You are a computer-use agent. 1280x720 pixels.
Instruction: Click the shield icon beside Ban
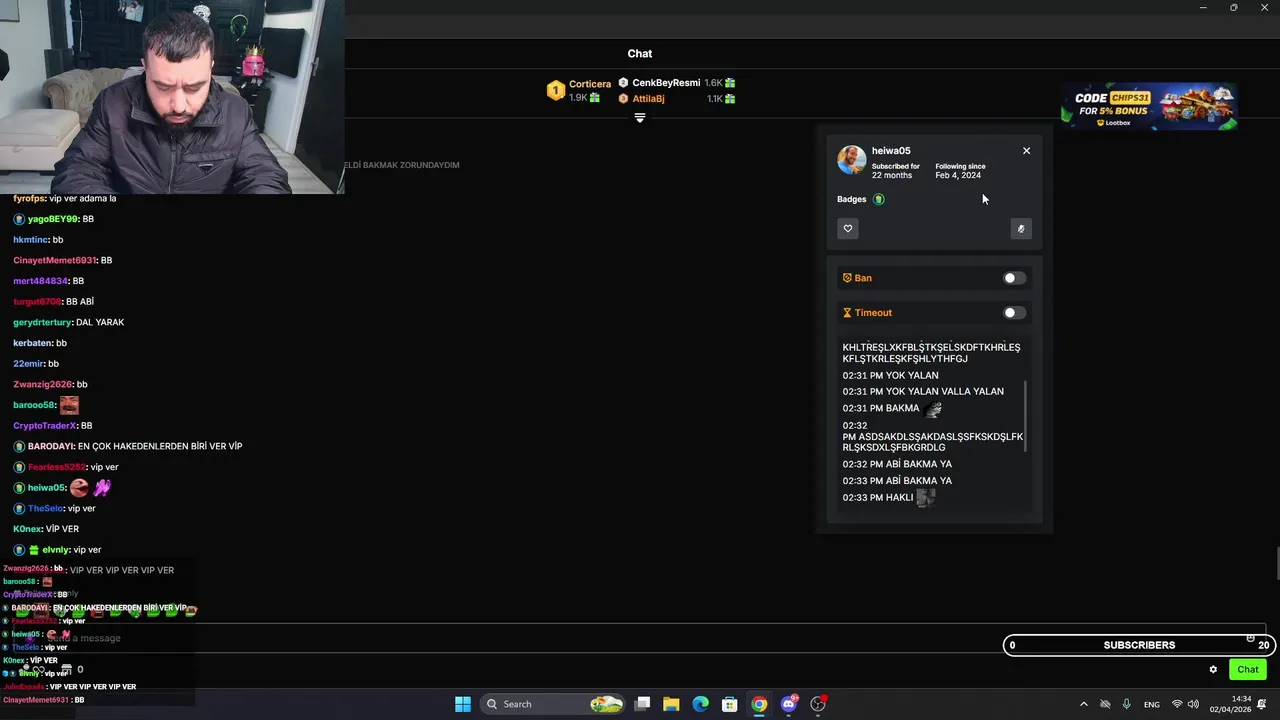(847, 278)
